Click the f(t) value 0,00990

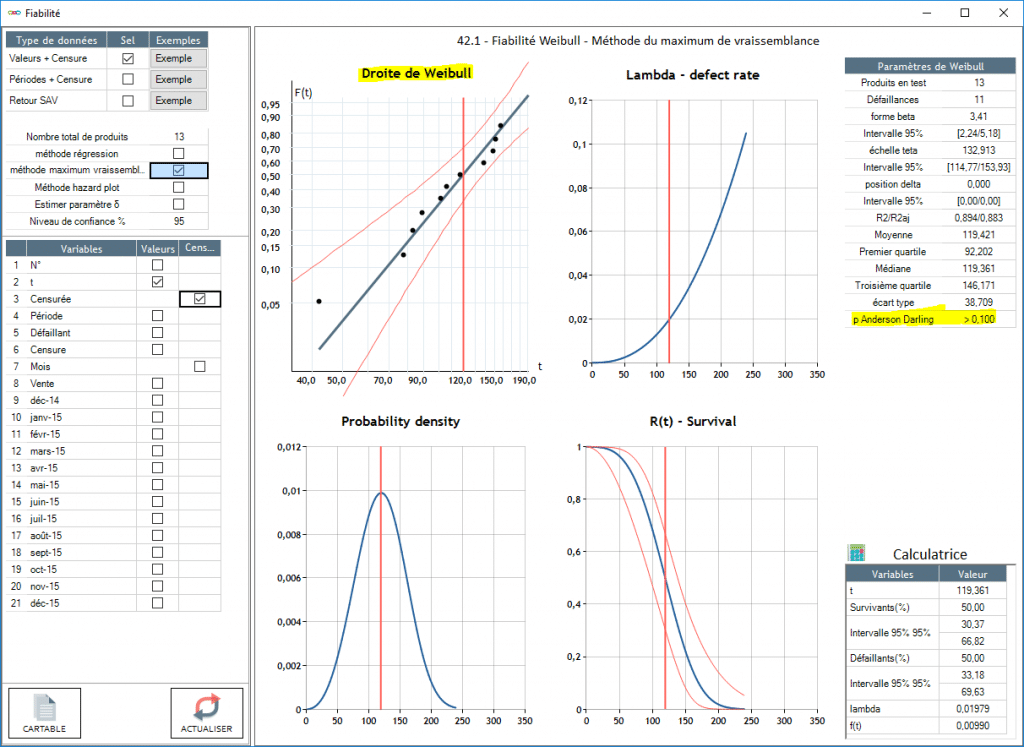click(x=972, y=725)
